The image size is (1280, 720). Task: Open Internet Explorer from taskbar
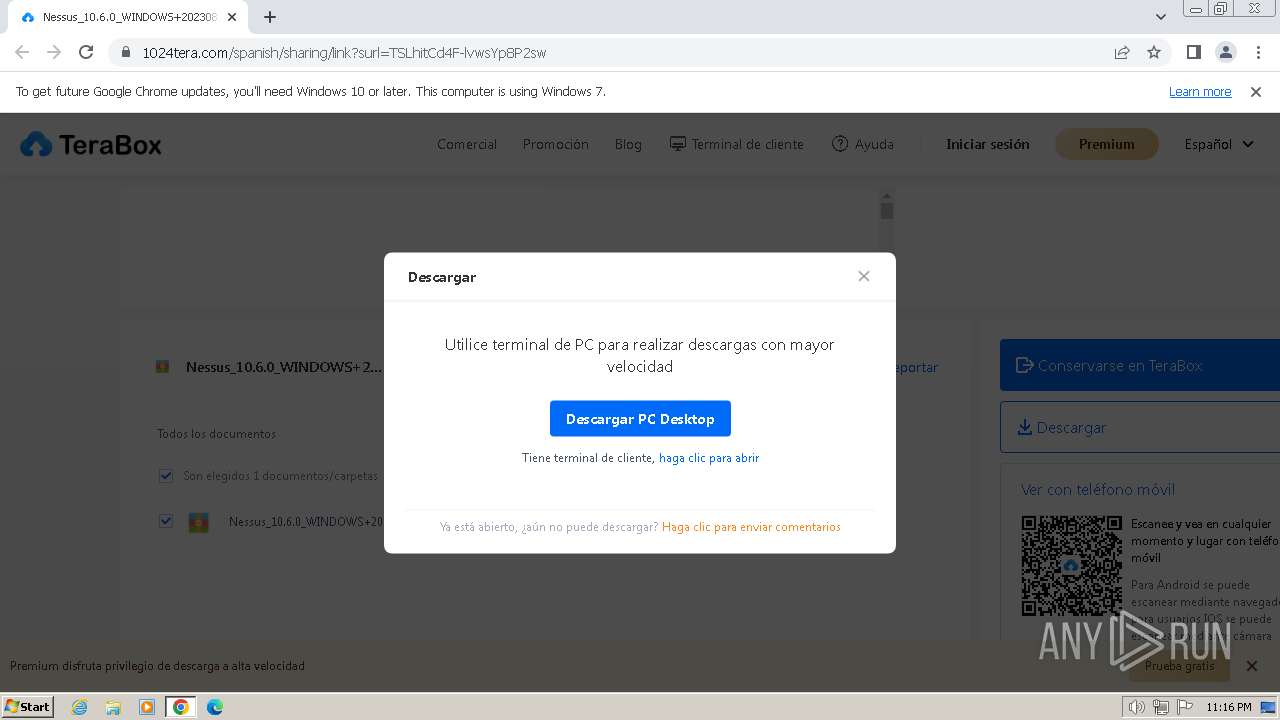(x=80, y=707)
